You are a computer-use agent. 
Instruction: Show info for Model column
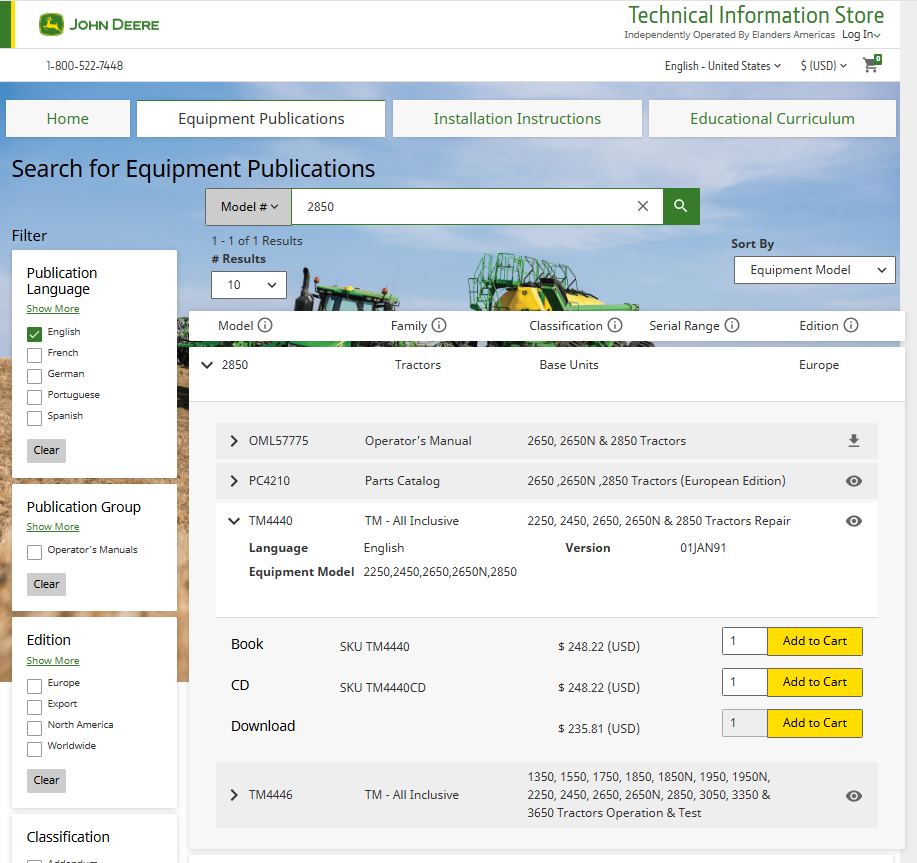click(265, 325)
